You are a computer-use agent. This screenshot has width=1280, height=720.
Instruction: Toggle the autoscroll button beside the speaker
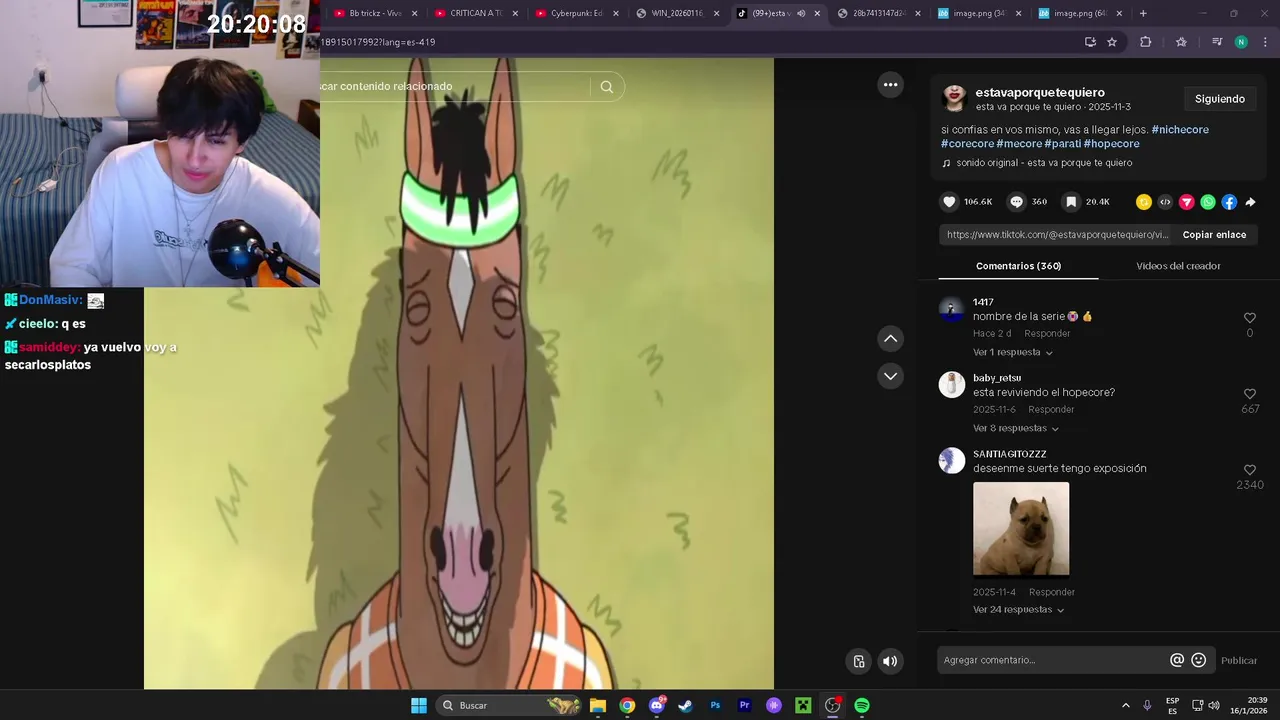(858, 661)
